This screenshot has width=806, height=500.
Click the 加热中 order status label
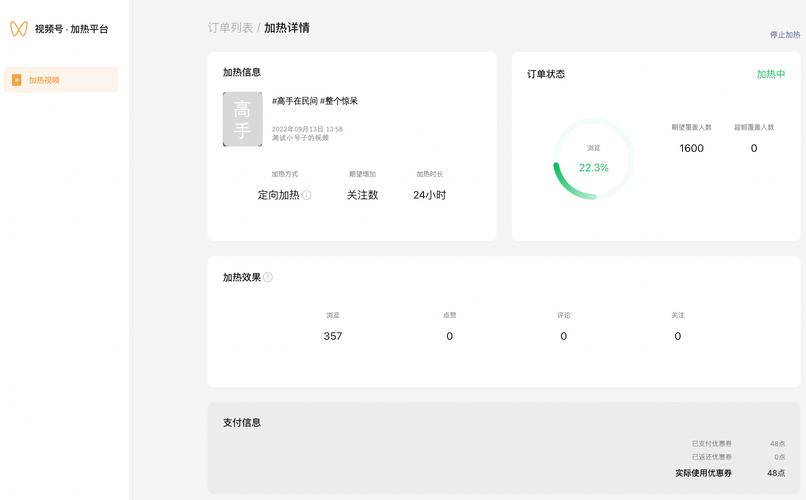pos(770,74)
